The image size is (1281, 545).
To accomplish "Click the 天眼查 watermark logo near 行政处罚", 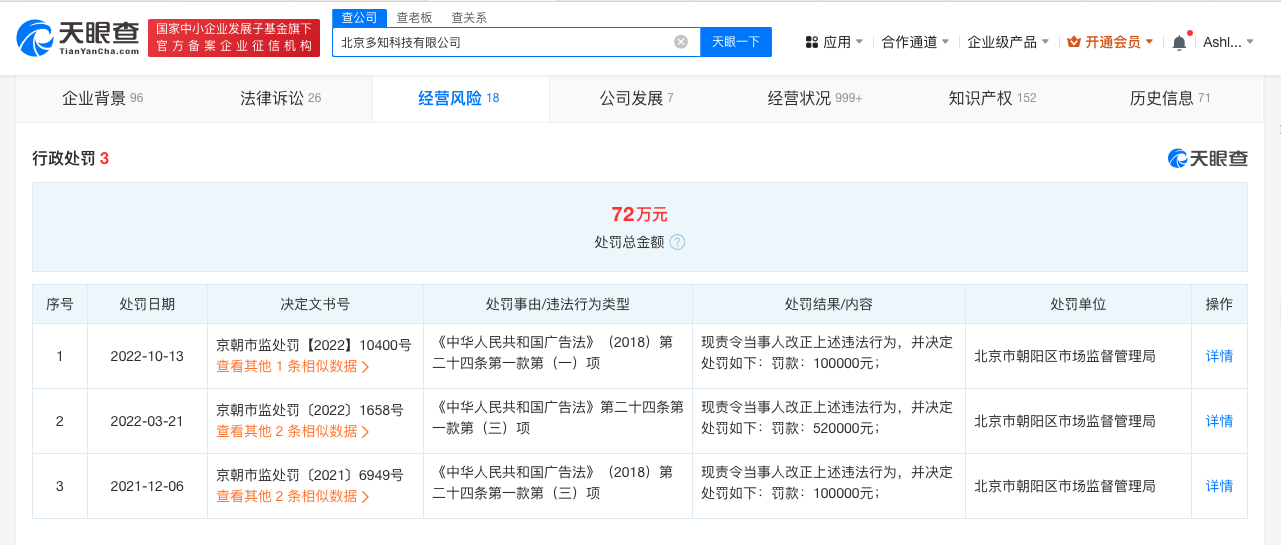I will [1208, 158].
